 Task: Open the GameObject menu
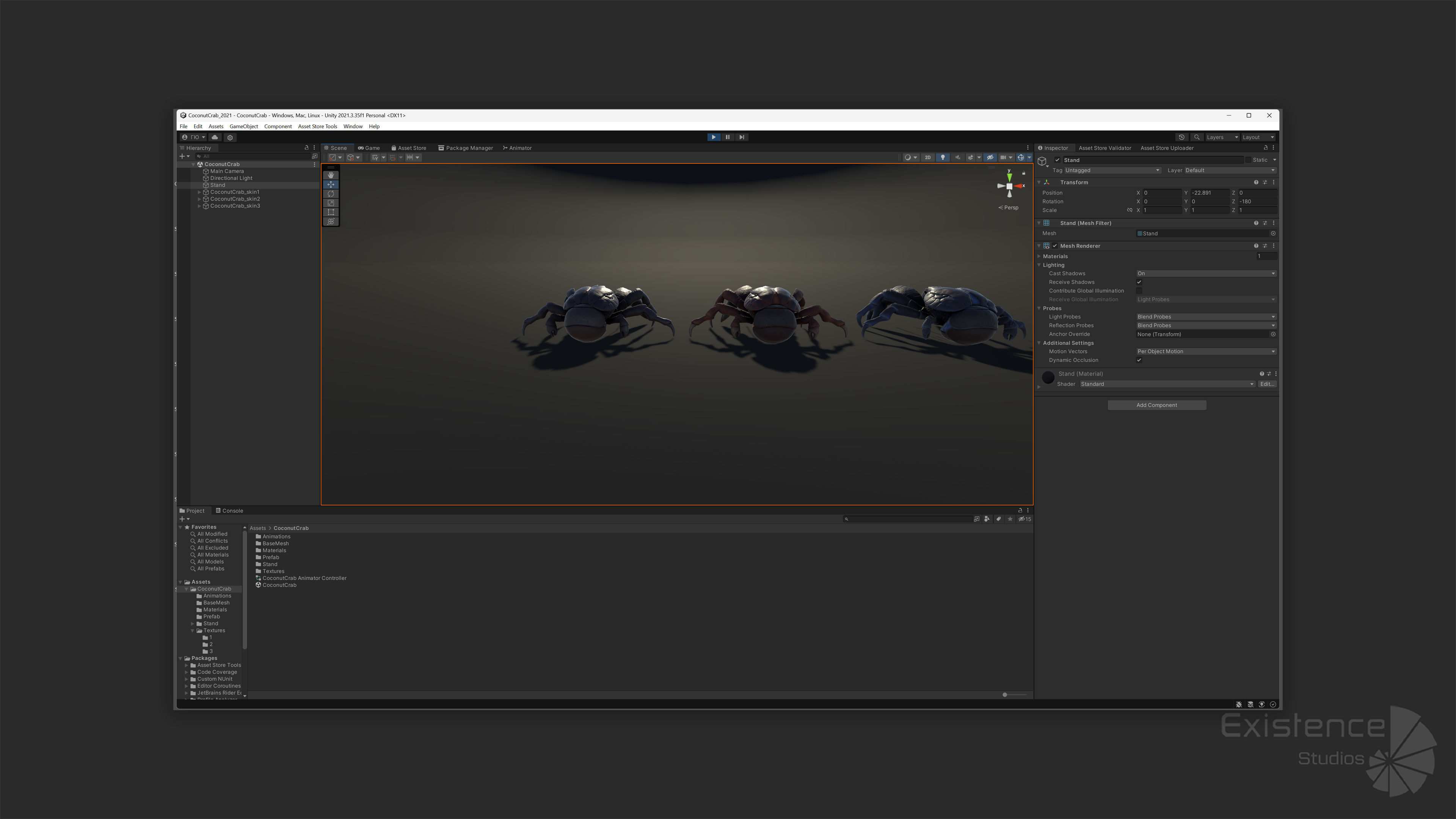(x=243, y=127)
